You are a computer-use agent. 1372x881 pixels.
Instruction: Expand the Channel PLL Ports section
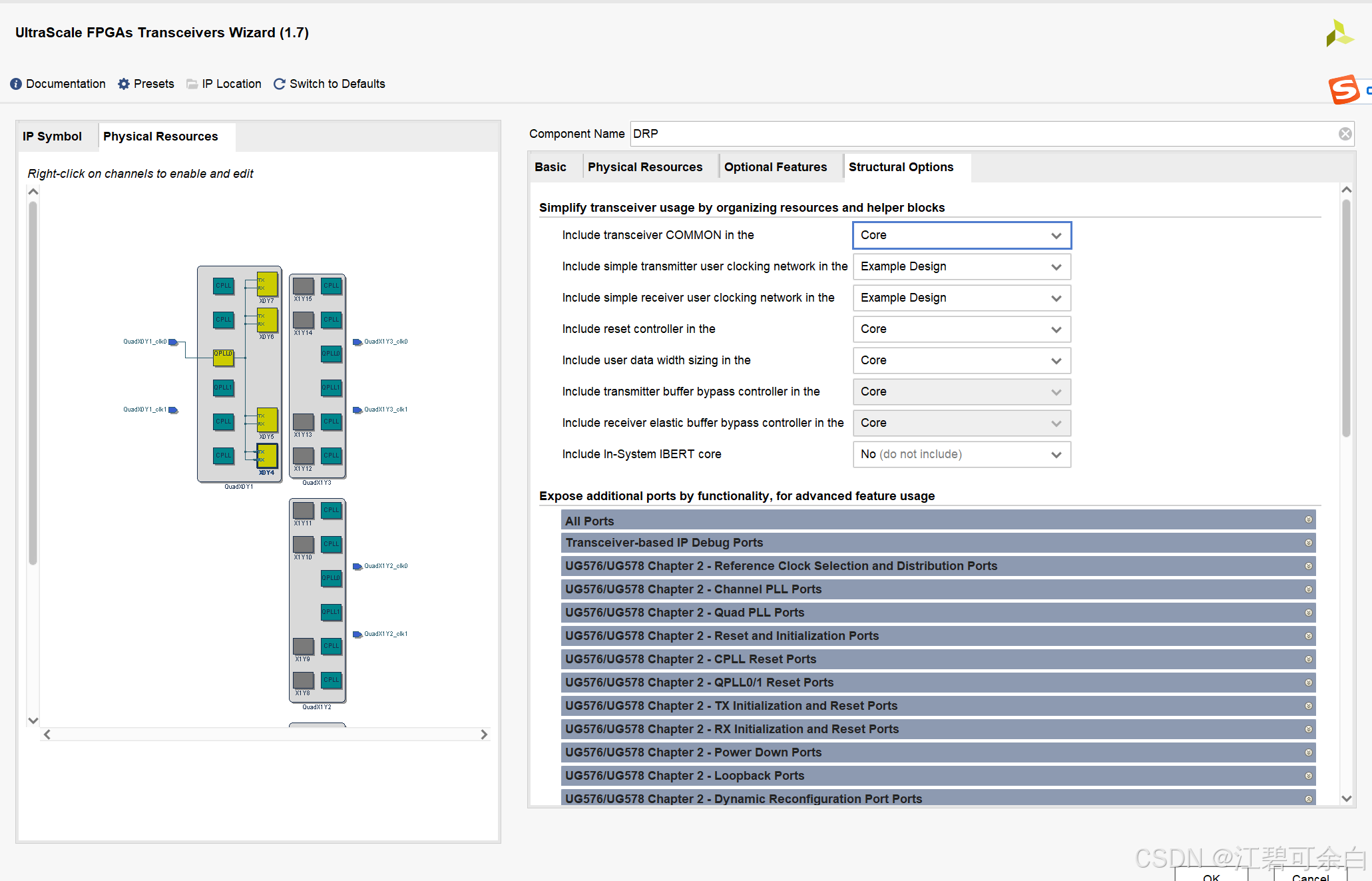[x=1308, y=590]
